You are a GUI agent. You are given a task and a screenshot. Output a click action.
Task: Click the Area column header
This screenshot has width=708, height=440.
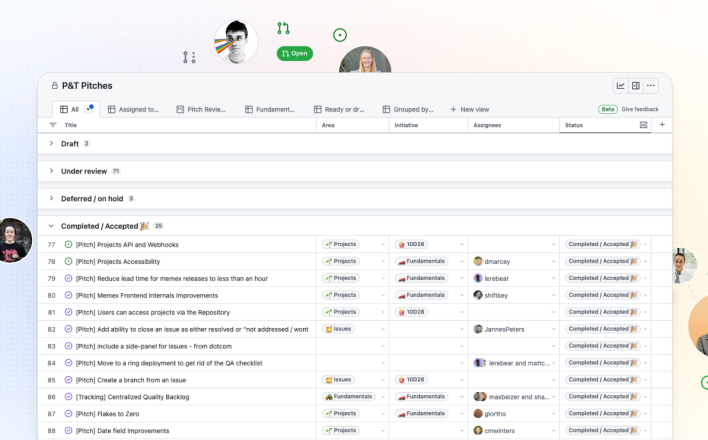coord(328,125)
